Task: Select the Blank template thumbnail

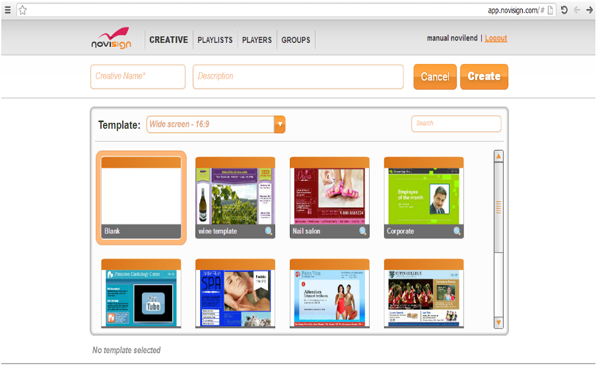Action: [141, 198]
